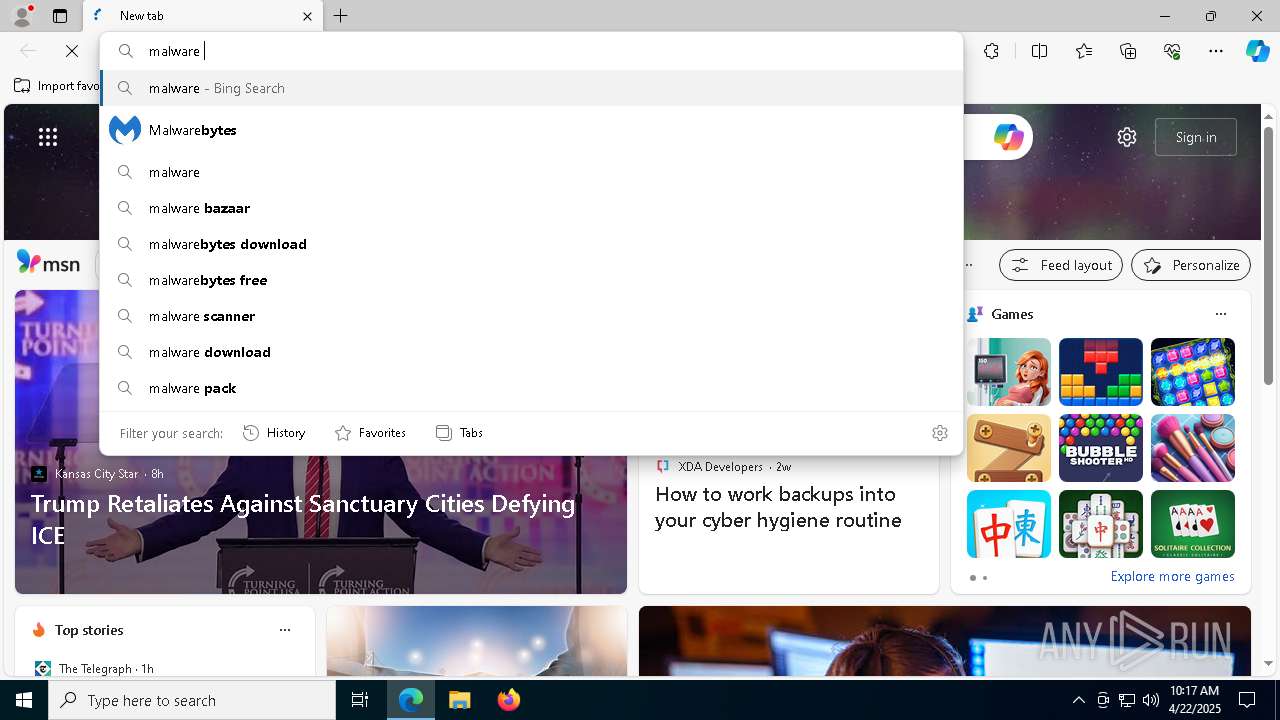Open Collections icon in toolbar

(x=1128, y=51)
